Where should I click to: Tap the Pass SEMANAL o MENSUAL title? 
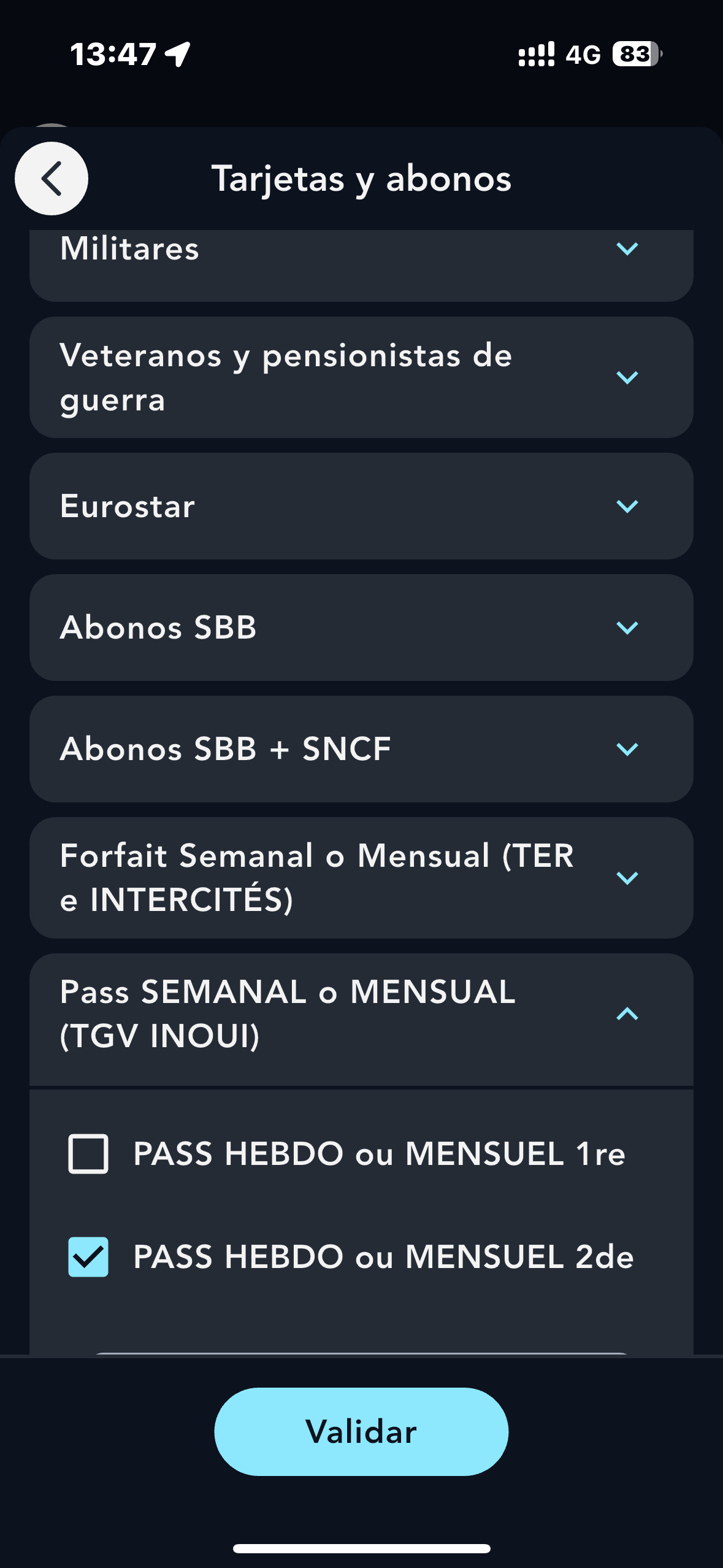287,1014
